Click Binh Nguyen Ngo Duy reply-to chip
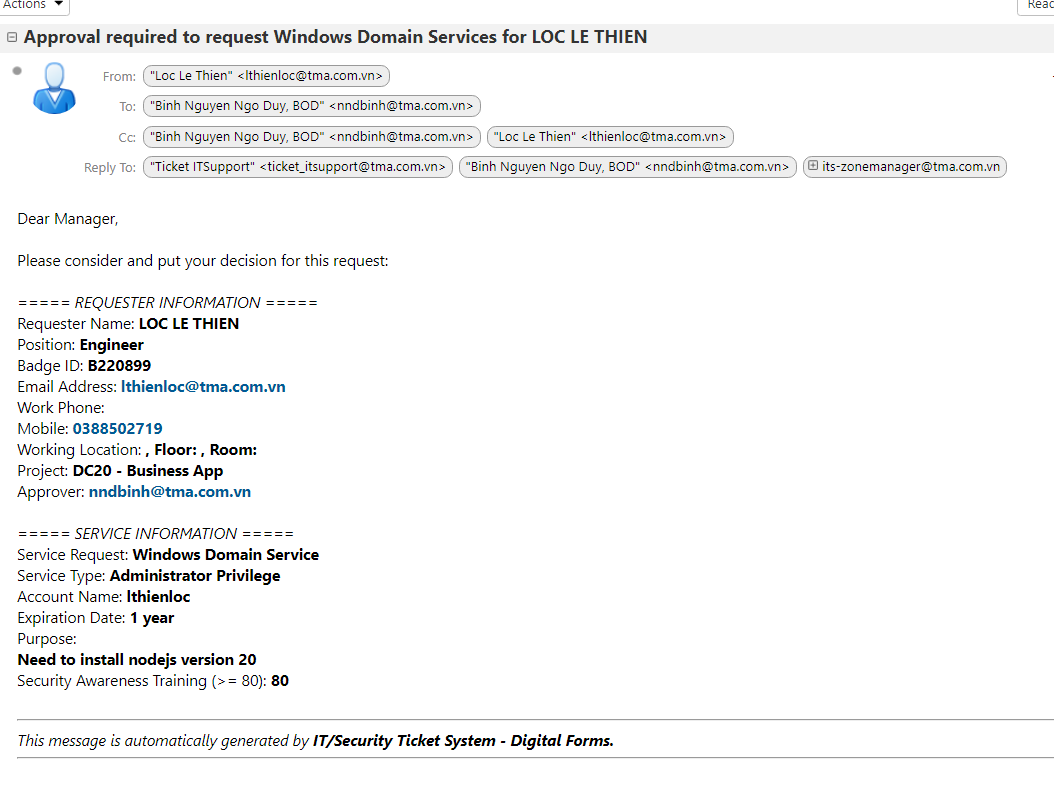 coord(627,167)
